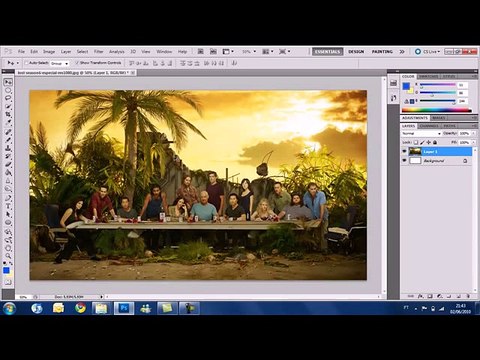The width and height of the screenshot is (480, 360).
Task: Open the zoom level 50% dropdown
Action: 249,52
